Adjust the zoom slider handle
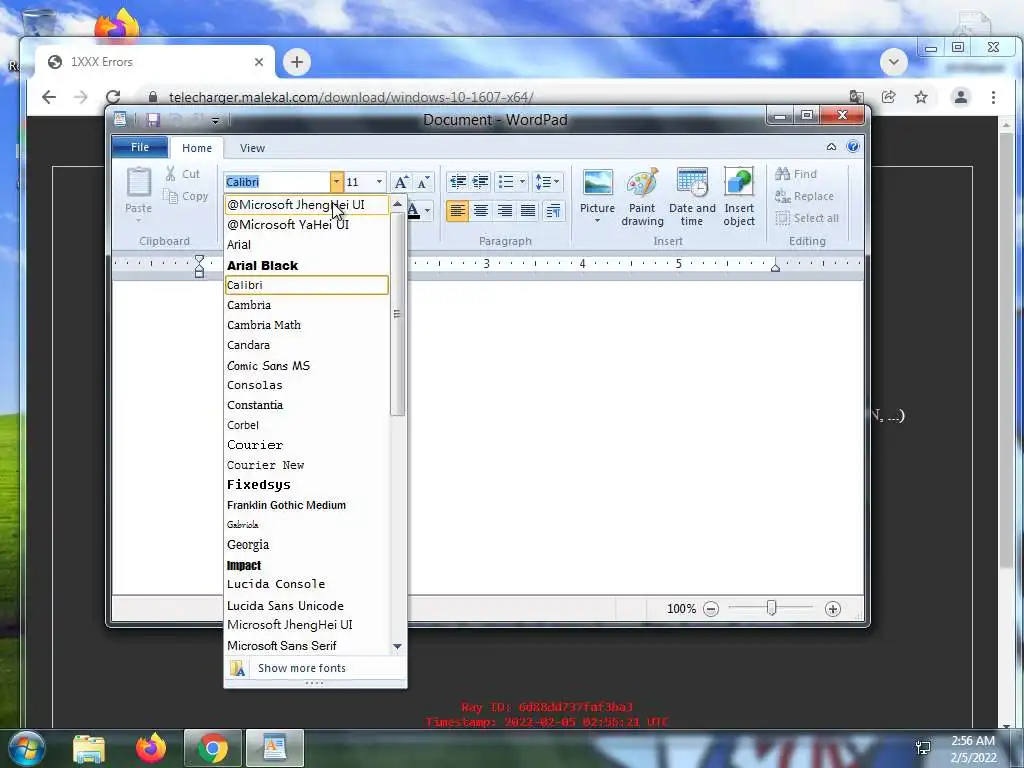 click(x=771, y=609)
